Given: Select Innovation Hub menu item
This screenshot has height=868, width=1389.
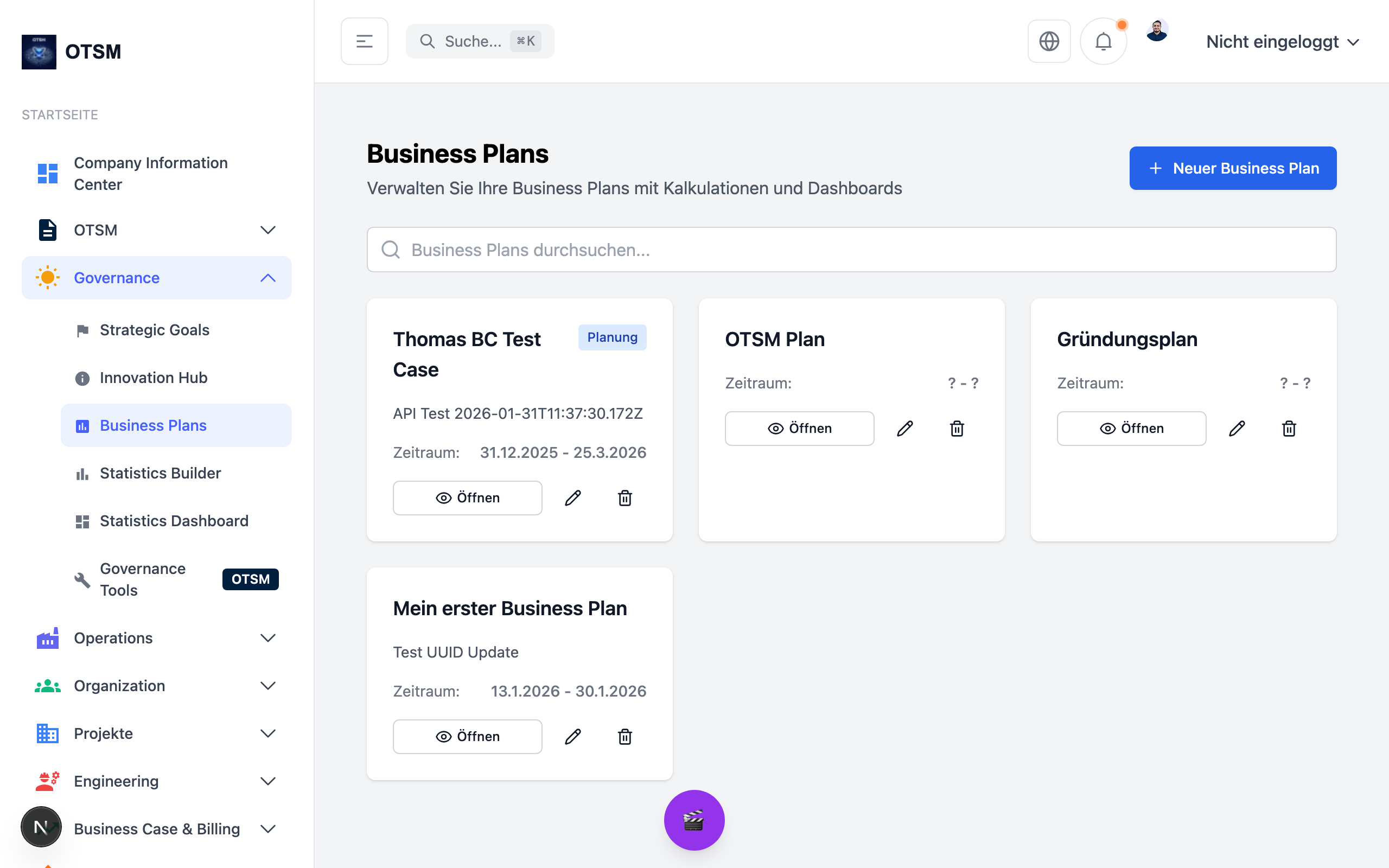Looking at the screenshot, I should pyautogui.click(x=153, y=378).
